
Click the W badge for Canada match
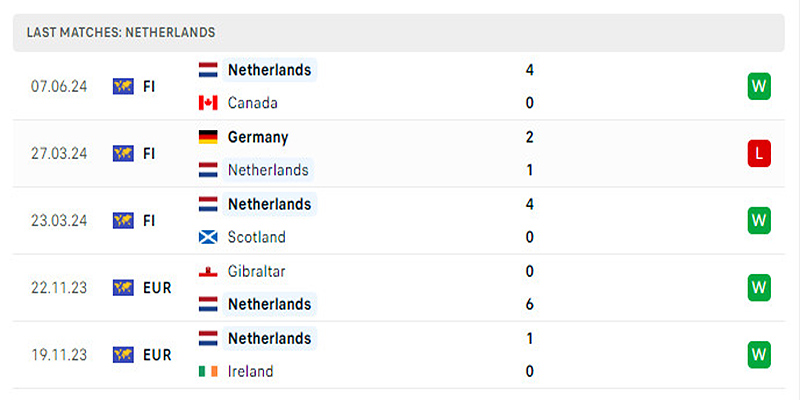pos(759,86)
